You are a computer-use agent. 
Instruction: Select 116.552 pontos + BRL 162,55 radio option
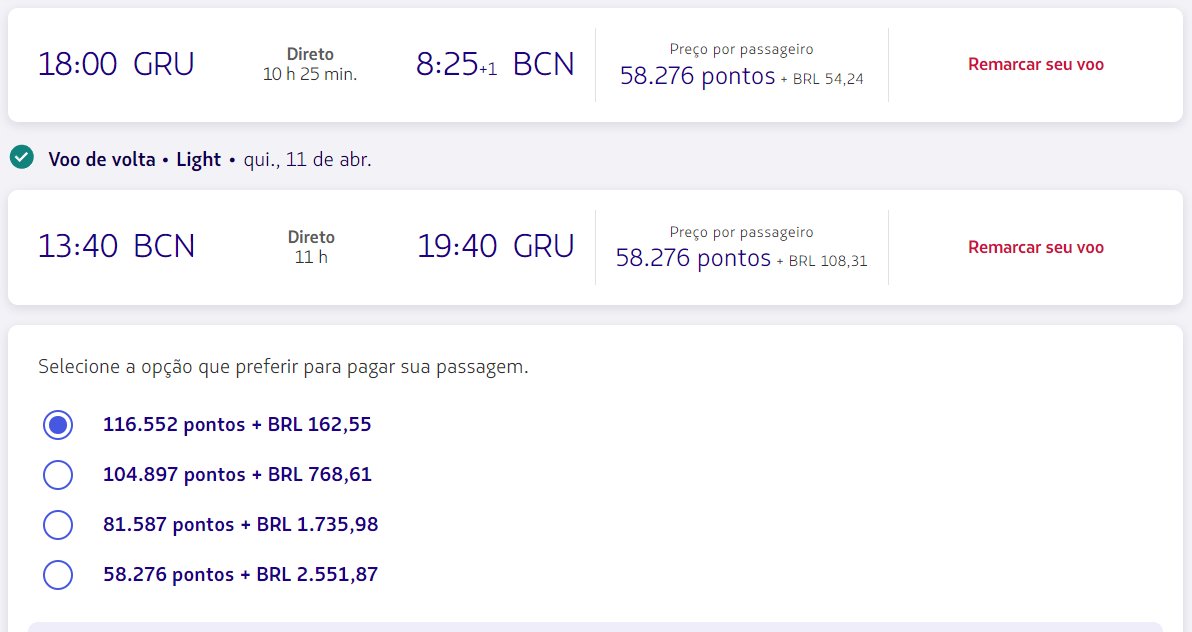[58, 424]
